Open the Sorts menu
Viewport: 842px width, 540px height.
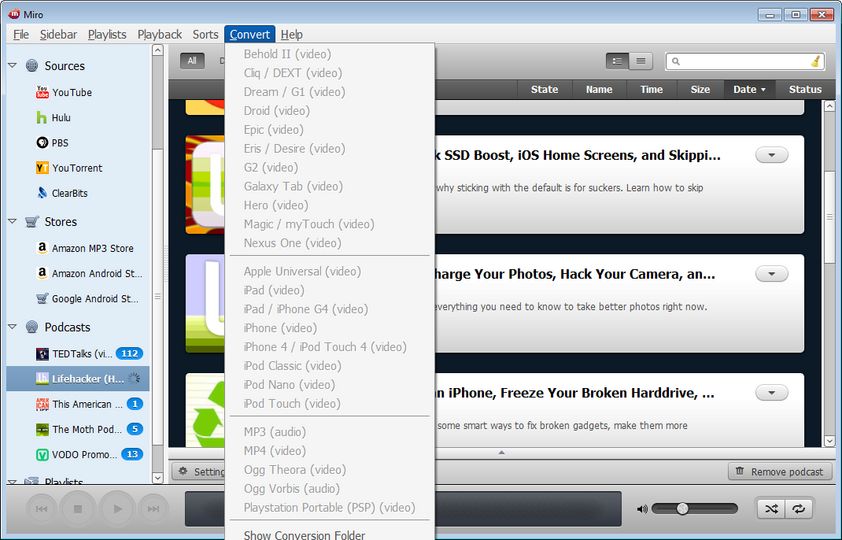(205, 34)
